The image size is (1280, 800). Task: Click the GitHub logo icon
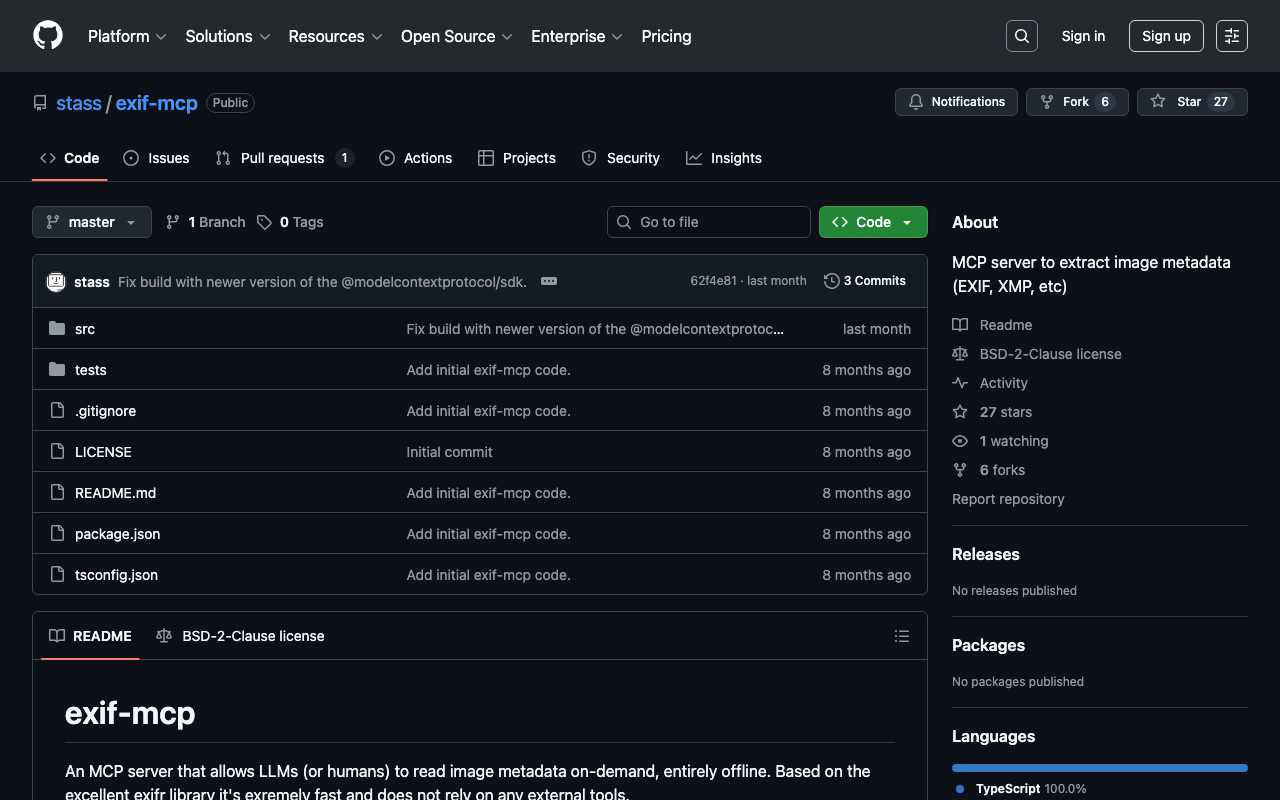pos(48,36)
